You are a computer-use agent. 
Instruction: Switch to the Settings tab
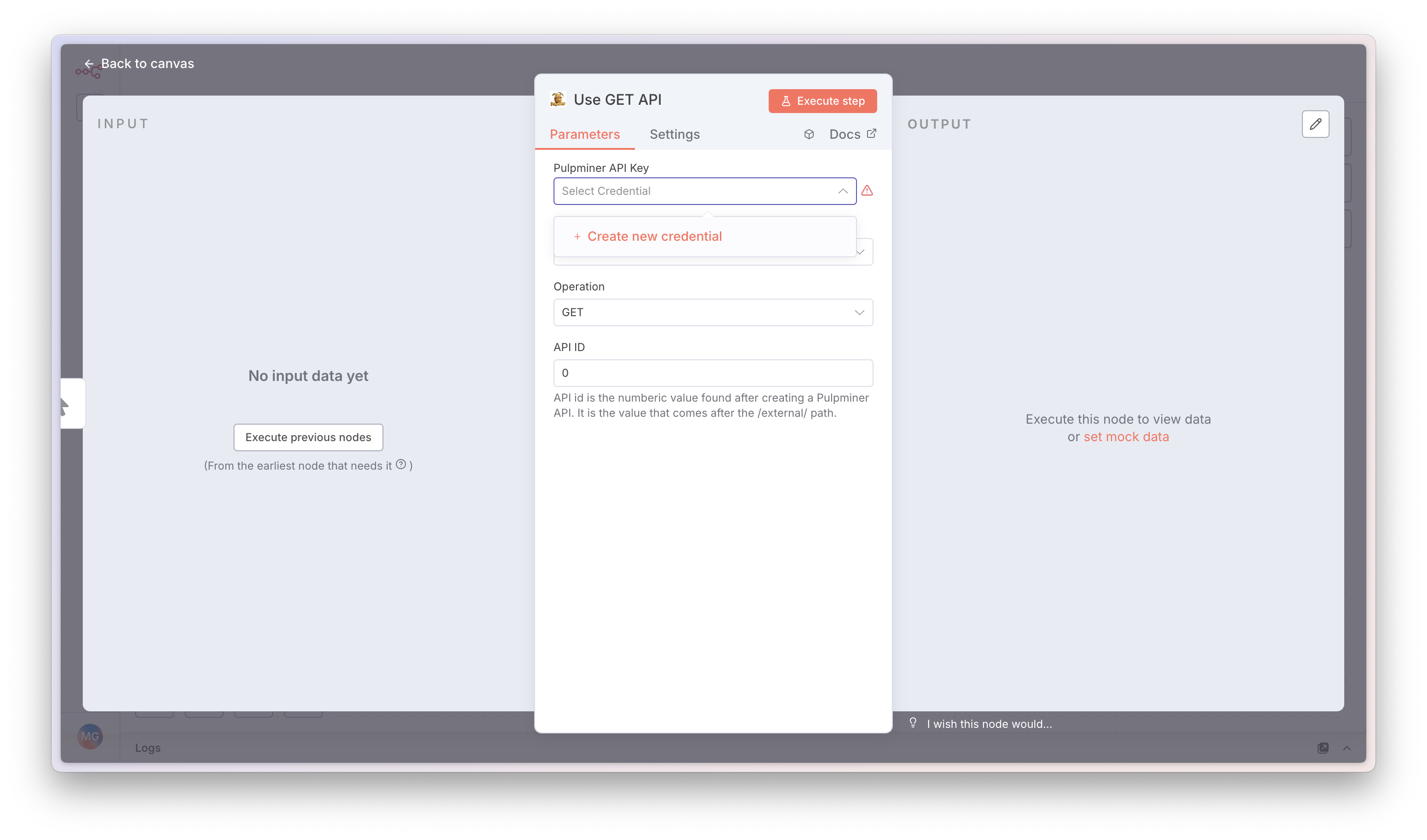click(674, 134)
